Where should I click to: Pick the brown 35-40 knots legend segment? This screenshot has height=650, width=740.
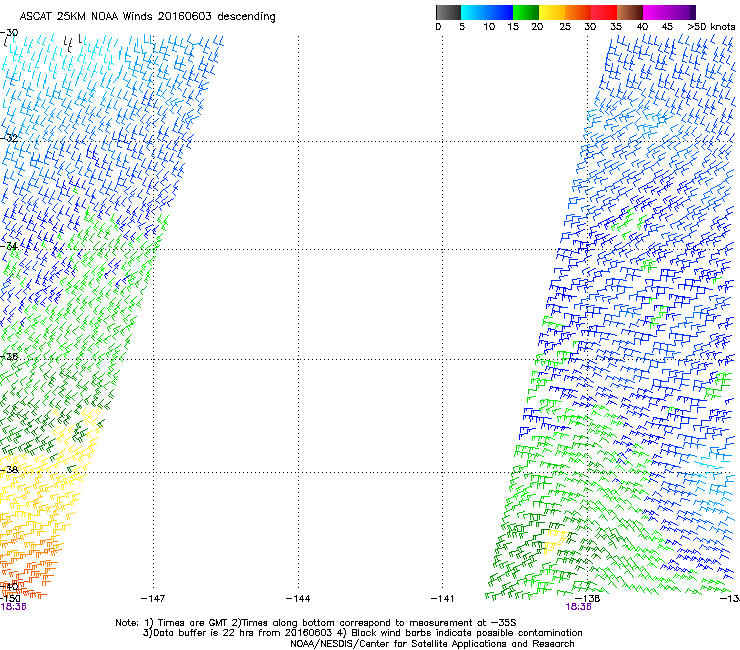click(630, 12)
